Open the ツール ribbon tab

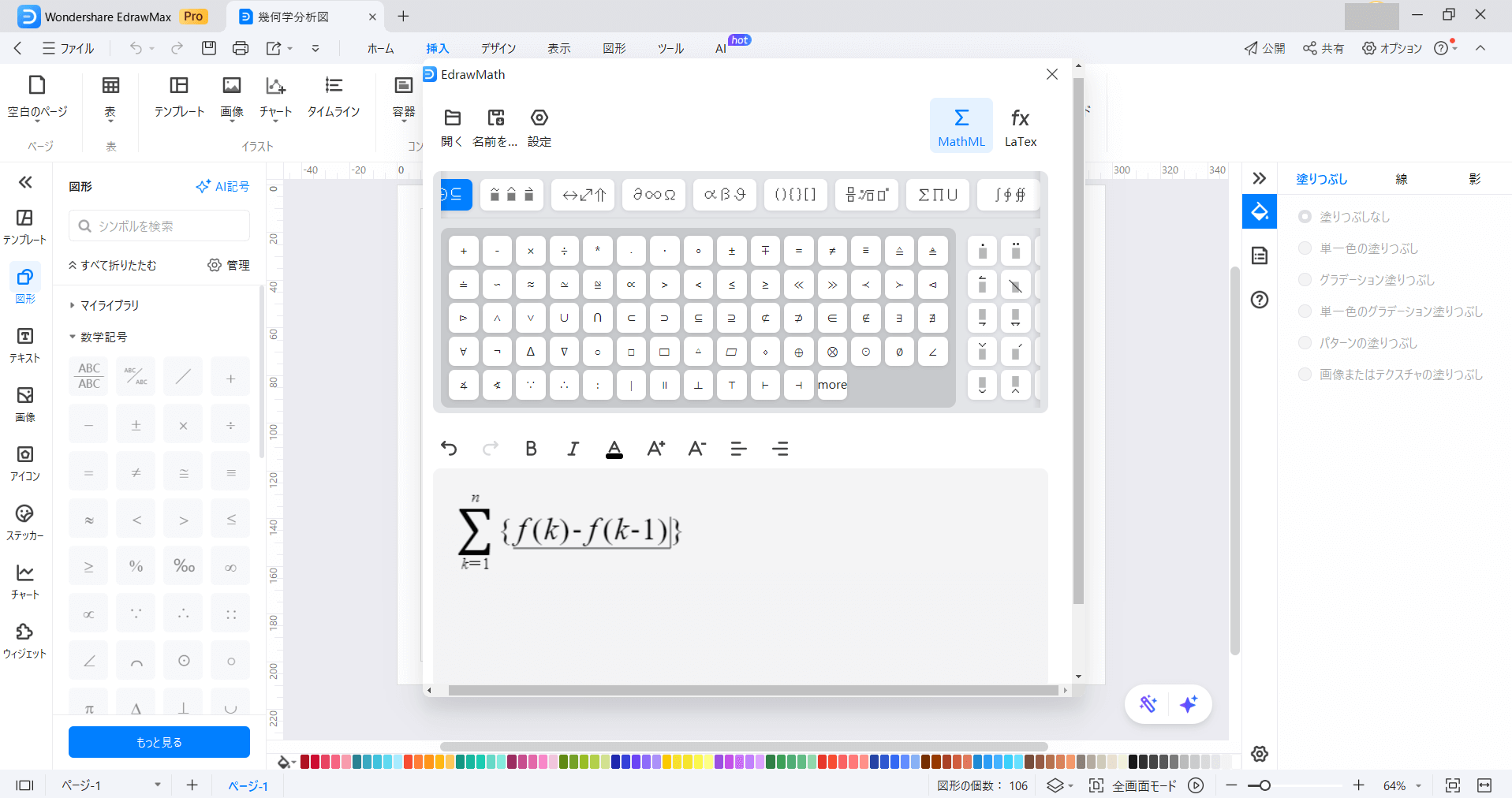point(670,48)
